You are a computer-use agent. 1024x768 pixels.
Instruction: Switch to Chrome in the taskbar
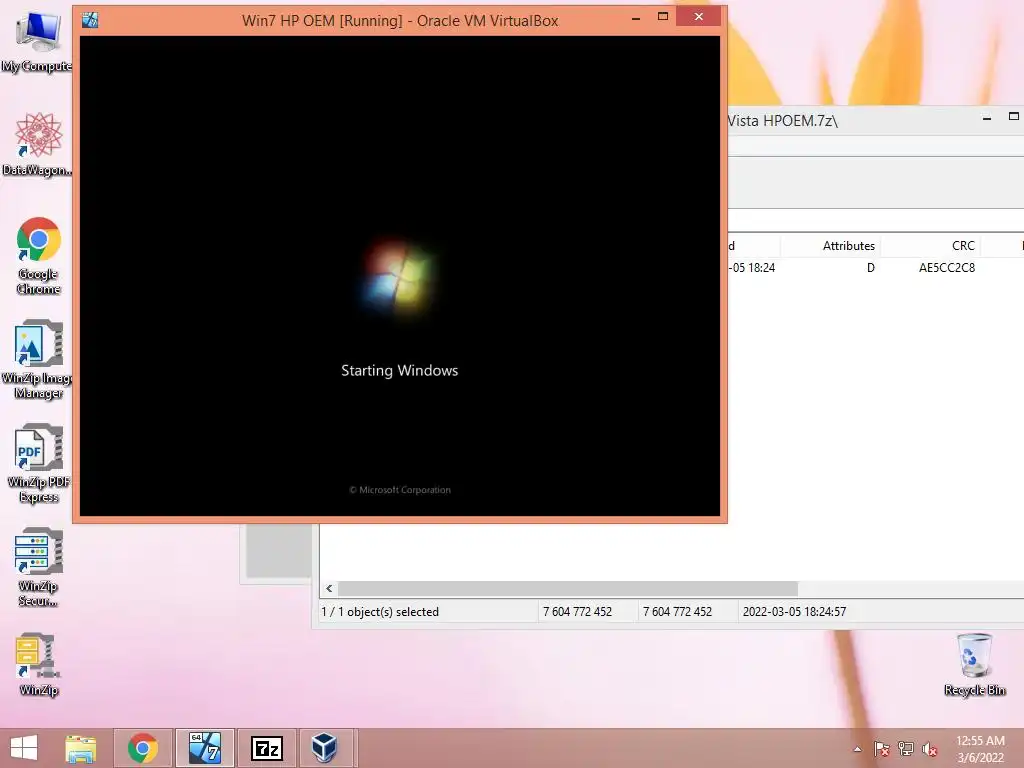coord(143,748)
